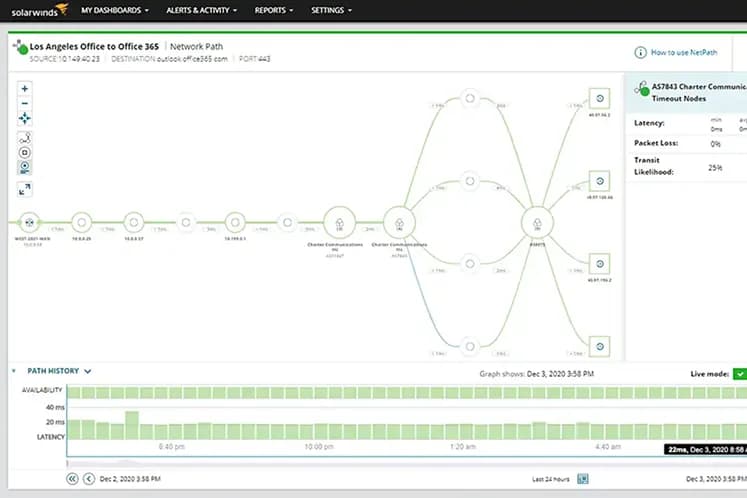Select the circled square map tool icon

click(25, 152)
